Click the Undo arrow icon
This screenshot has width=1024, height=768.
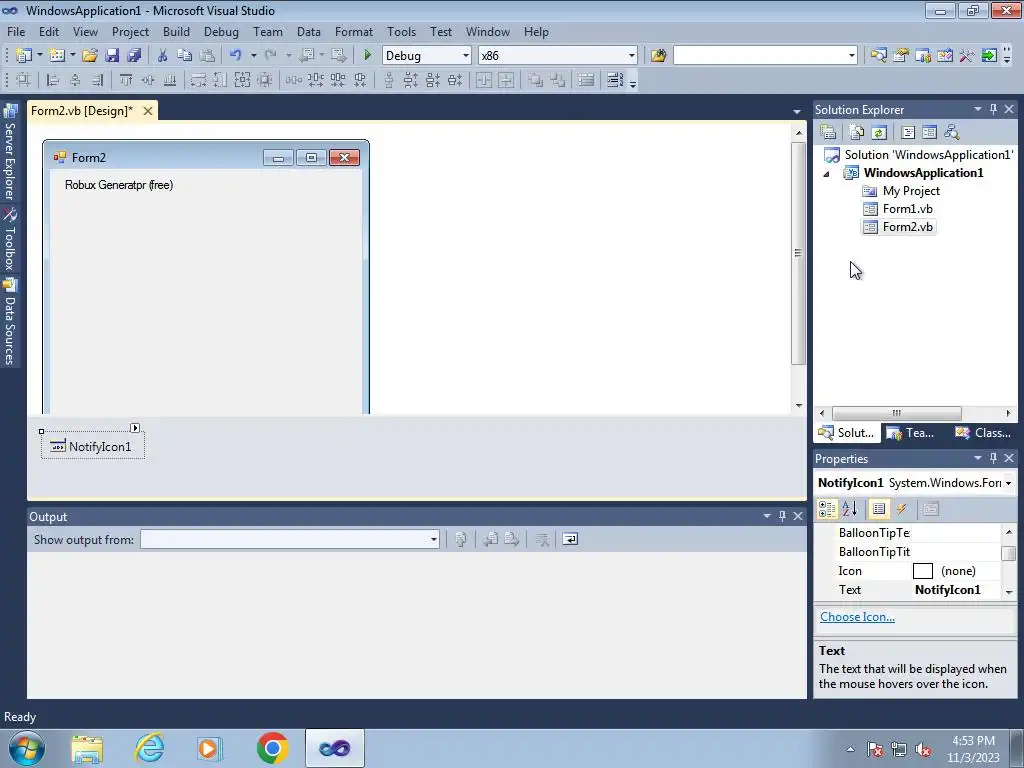pos(236,56)
